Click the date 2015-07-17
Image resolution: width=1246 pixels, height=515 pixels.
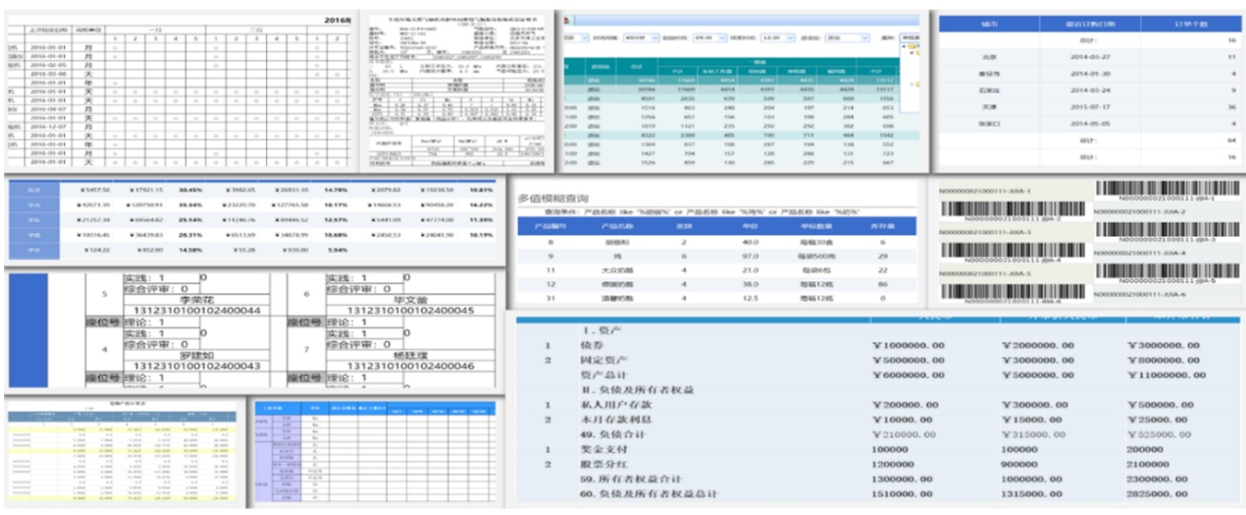coord(1089,107)
